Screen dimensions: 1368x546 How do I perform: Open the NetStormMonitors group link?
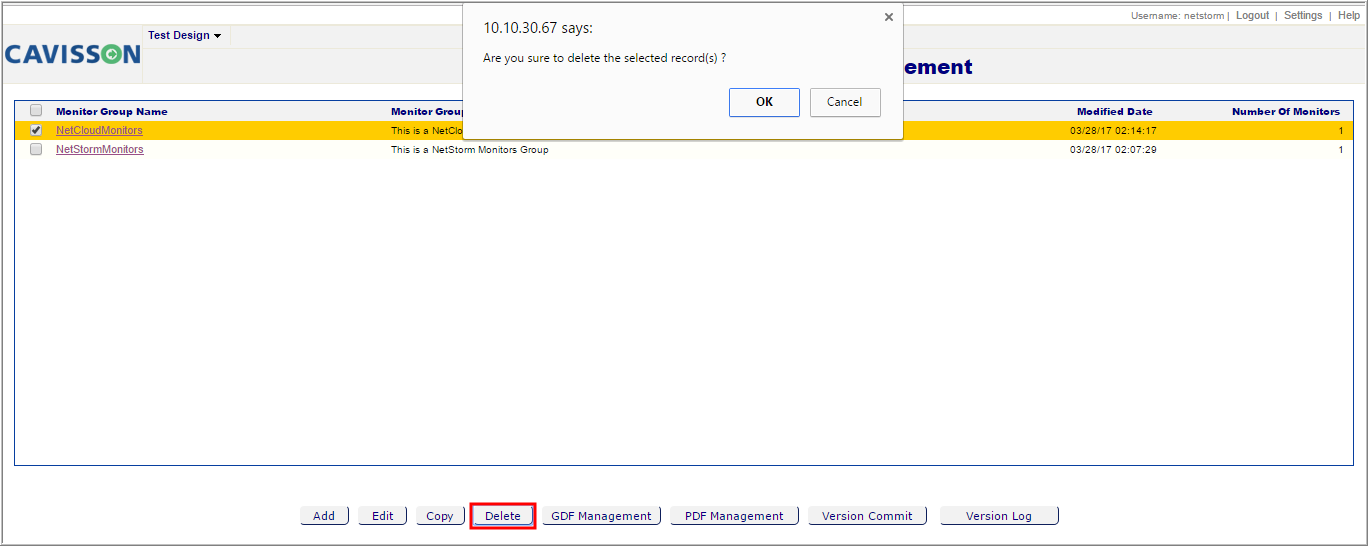100,149
